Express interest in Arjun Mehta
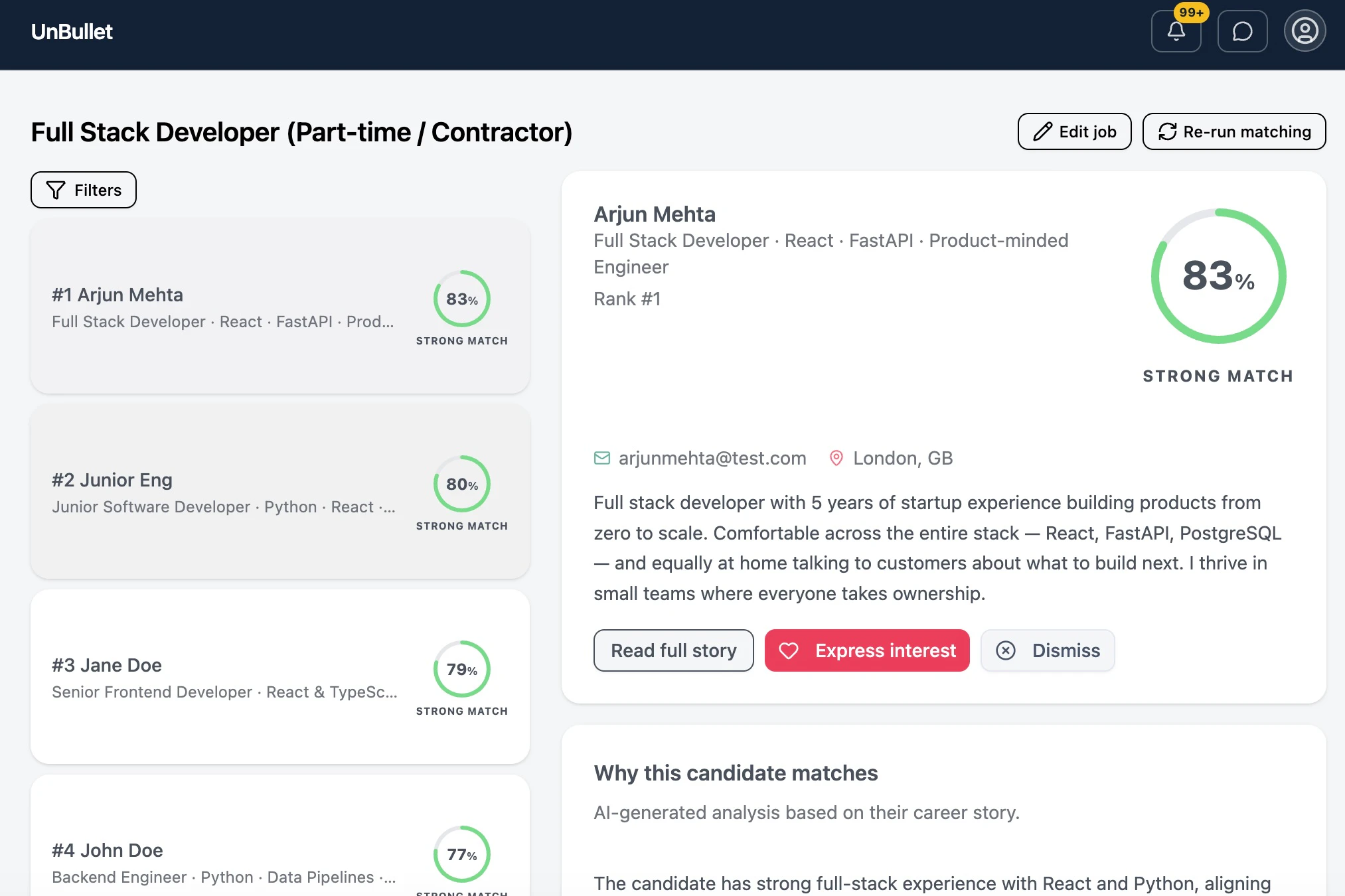Viewport: 1345px width, 896px height. pos(867,650)
